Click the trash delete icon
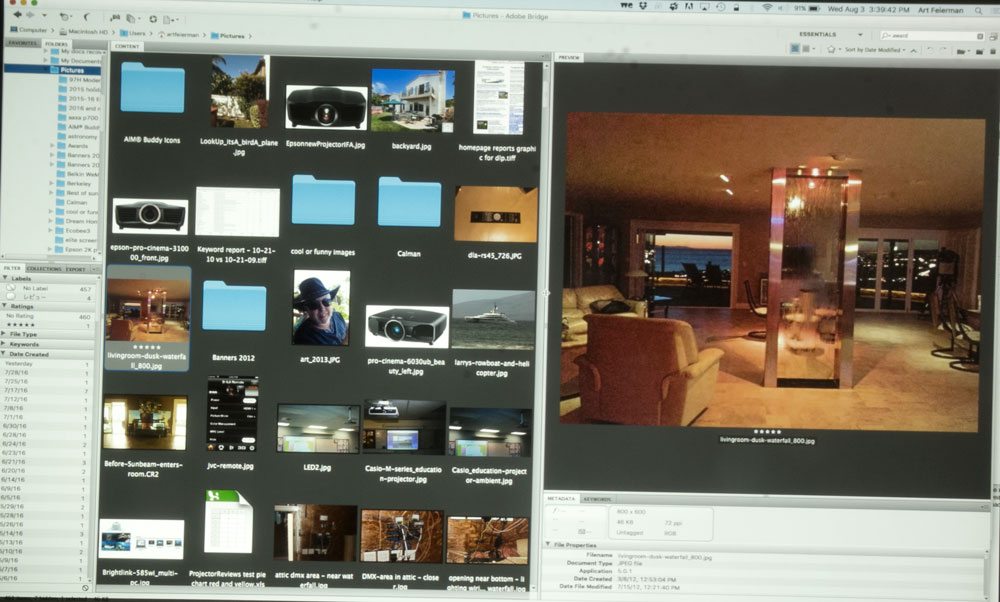Image resolution: width=1000 pixels, height=602 pixels. pos(992,52)
